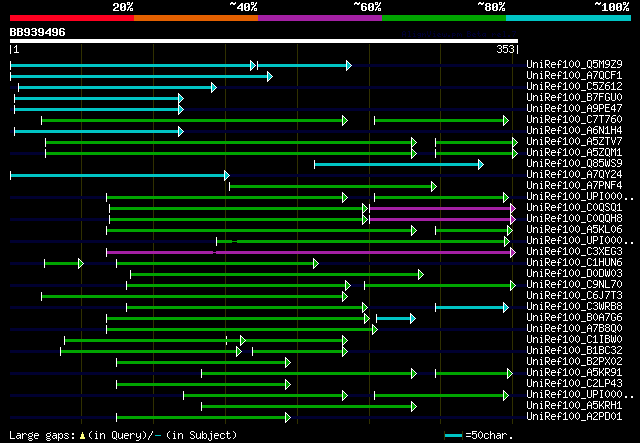This screenshot has height=443, width=640.
Task: Select the query name BB939496
Action: 38,32
